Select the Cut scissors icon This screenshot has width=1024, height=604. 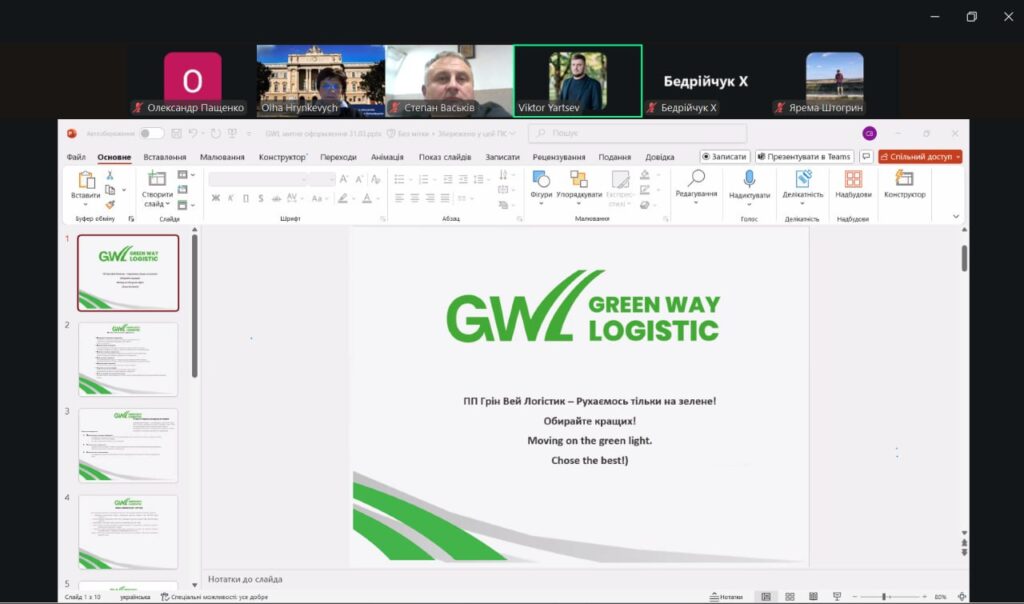pyautogui.click(x=110, y=175)
